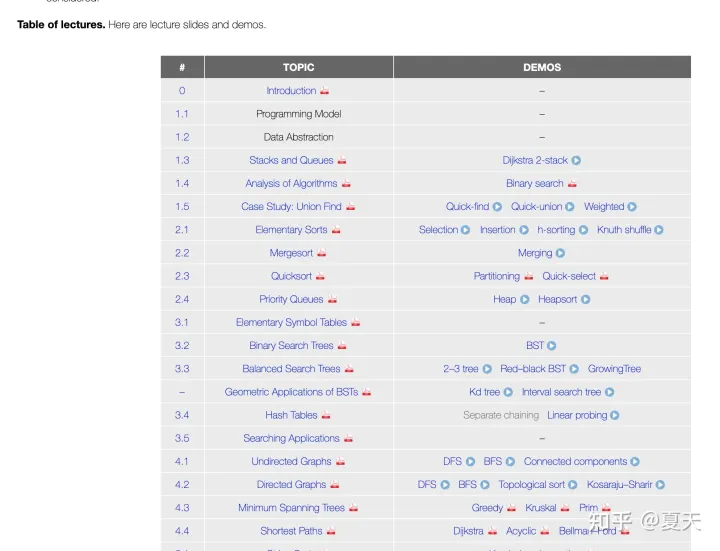Click play icon next to Heapsort
The height and width of the screenshot is (551, 720).
pyautogui.click(x=585, y=299)
